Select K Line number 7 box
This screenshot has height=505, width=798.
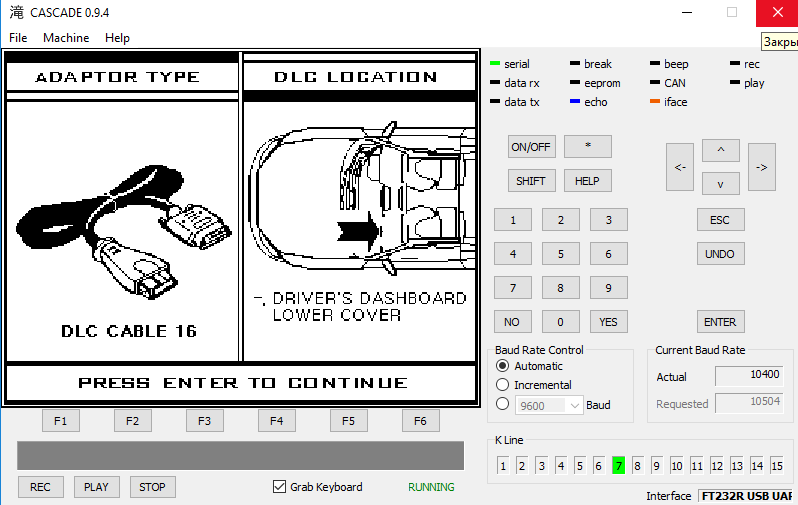tap(619, 466)
